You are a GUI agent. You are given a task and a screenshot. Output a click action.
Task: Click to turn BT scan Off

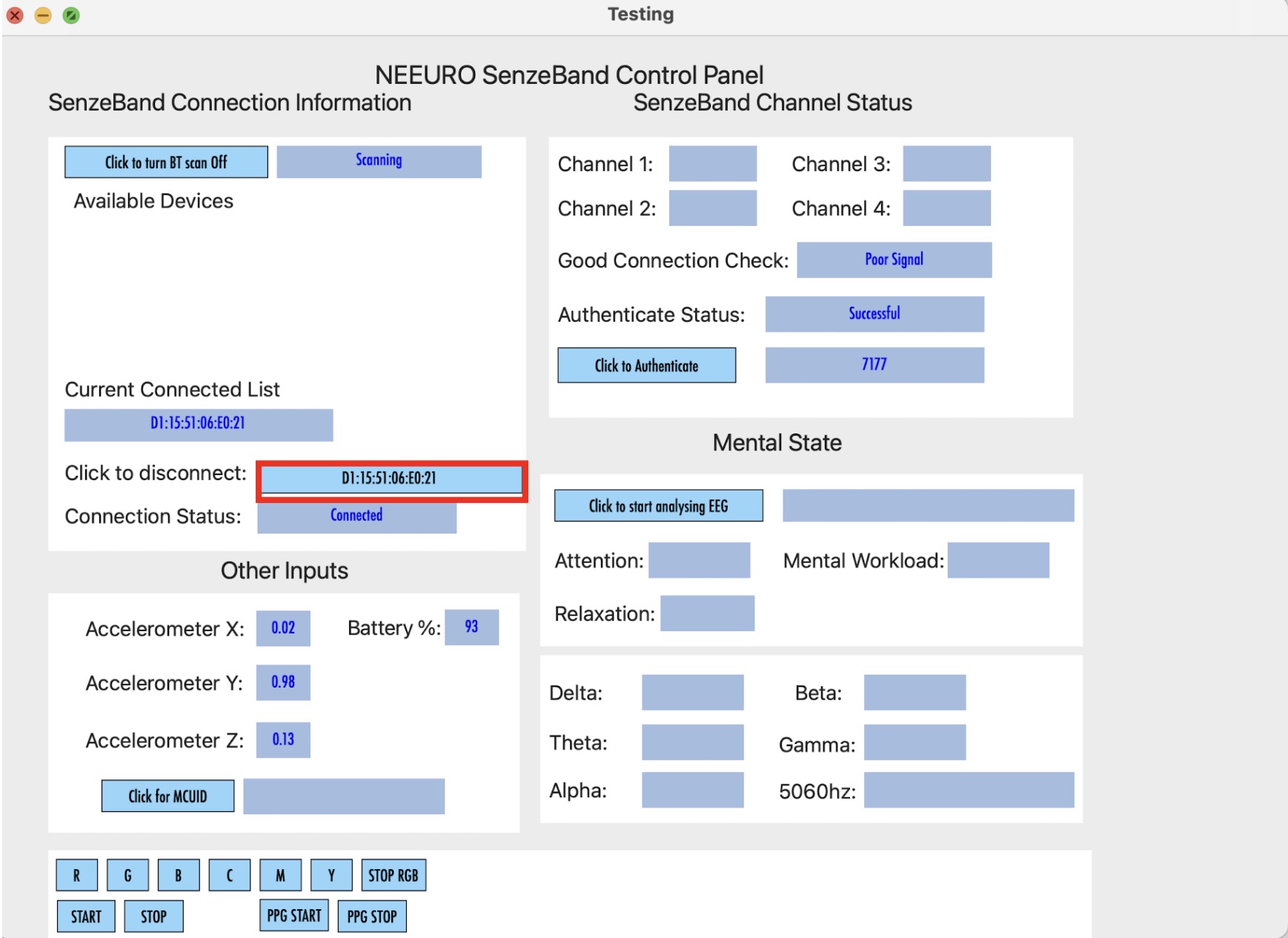(165, 162)
